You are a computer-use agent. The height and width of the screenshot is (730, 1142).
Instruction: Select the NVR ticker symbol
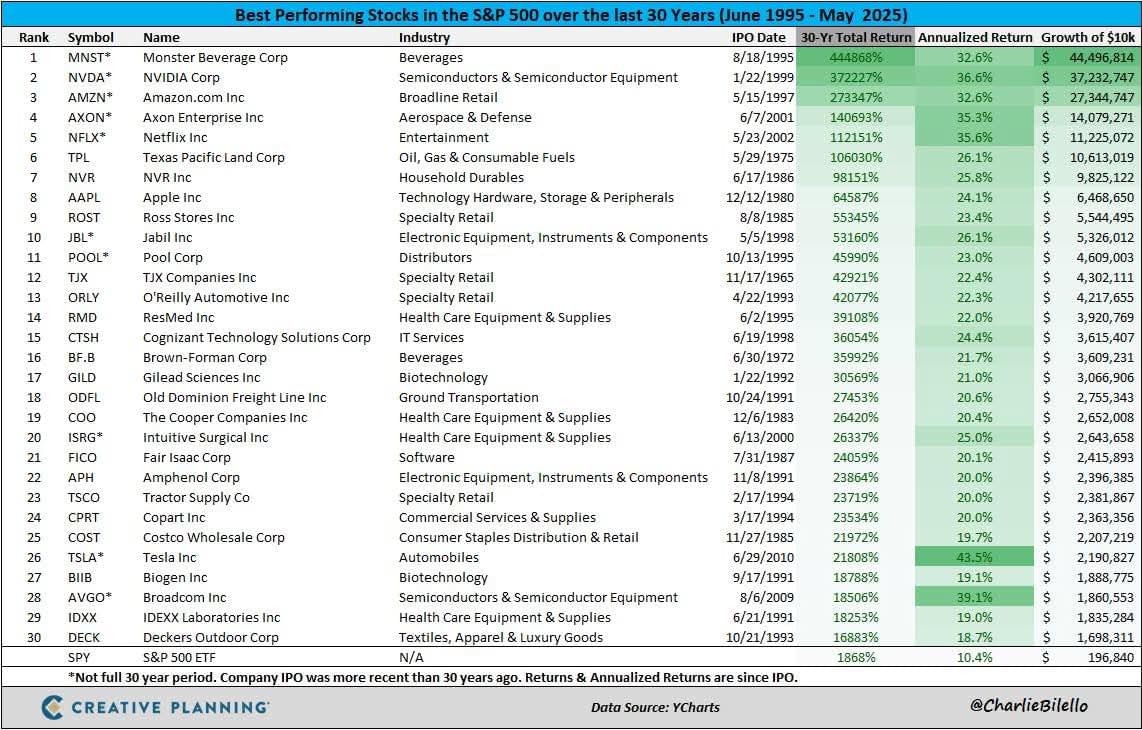pyautogui.click(x=82, y=178)
